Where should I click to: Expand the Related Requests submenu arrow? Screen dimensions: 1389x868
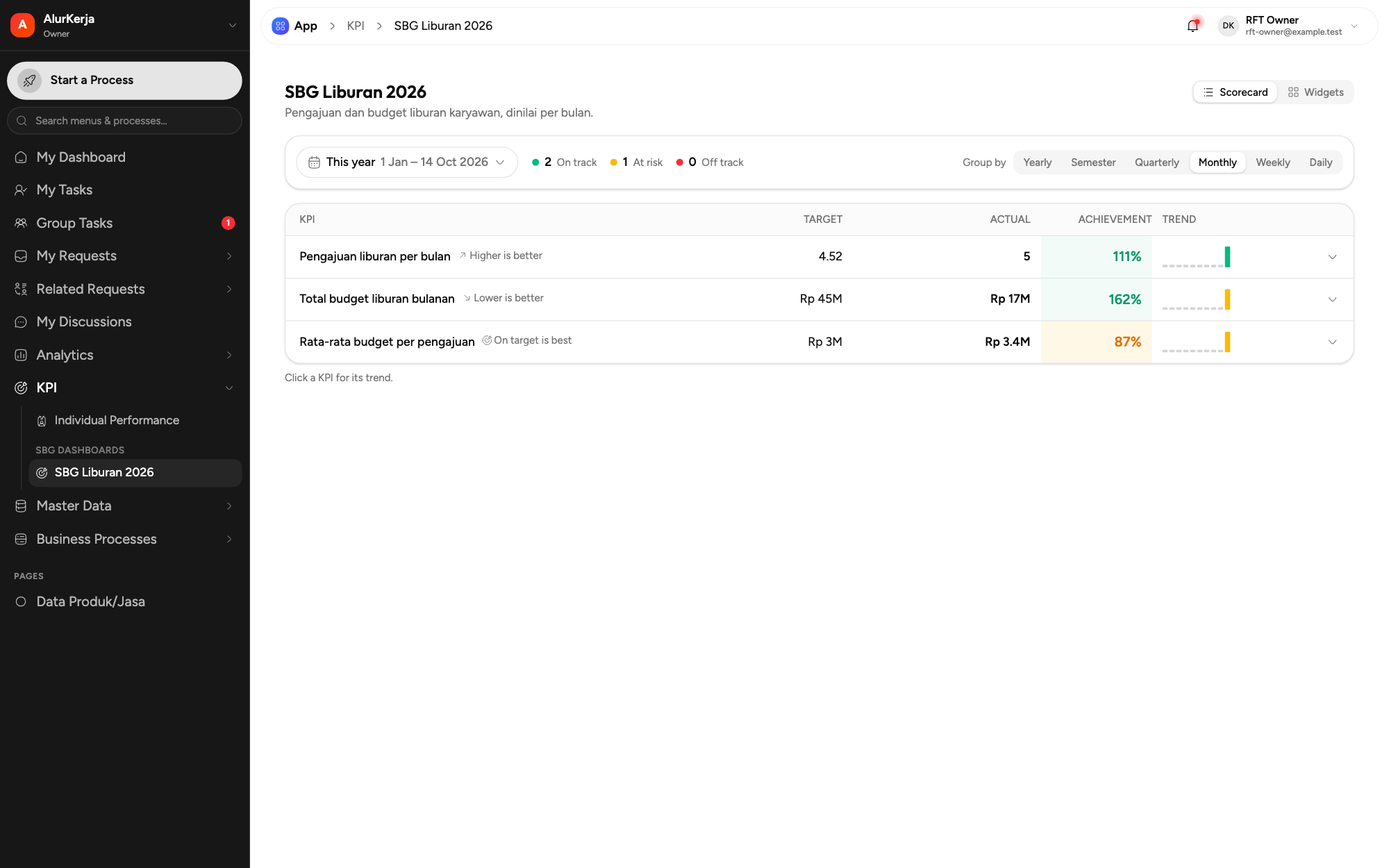pos(228,290)
